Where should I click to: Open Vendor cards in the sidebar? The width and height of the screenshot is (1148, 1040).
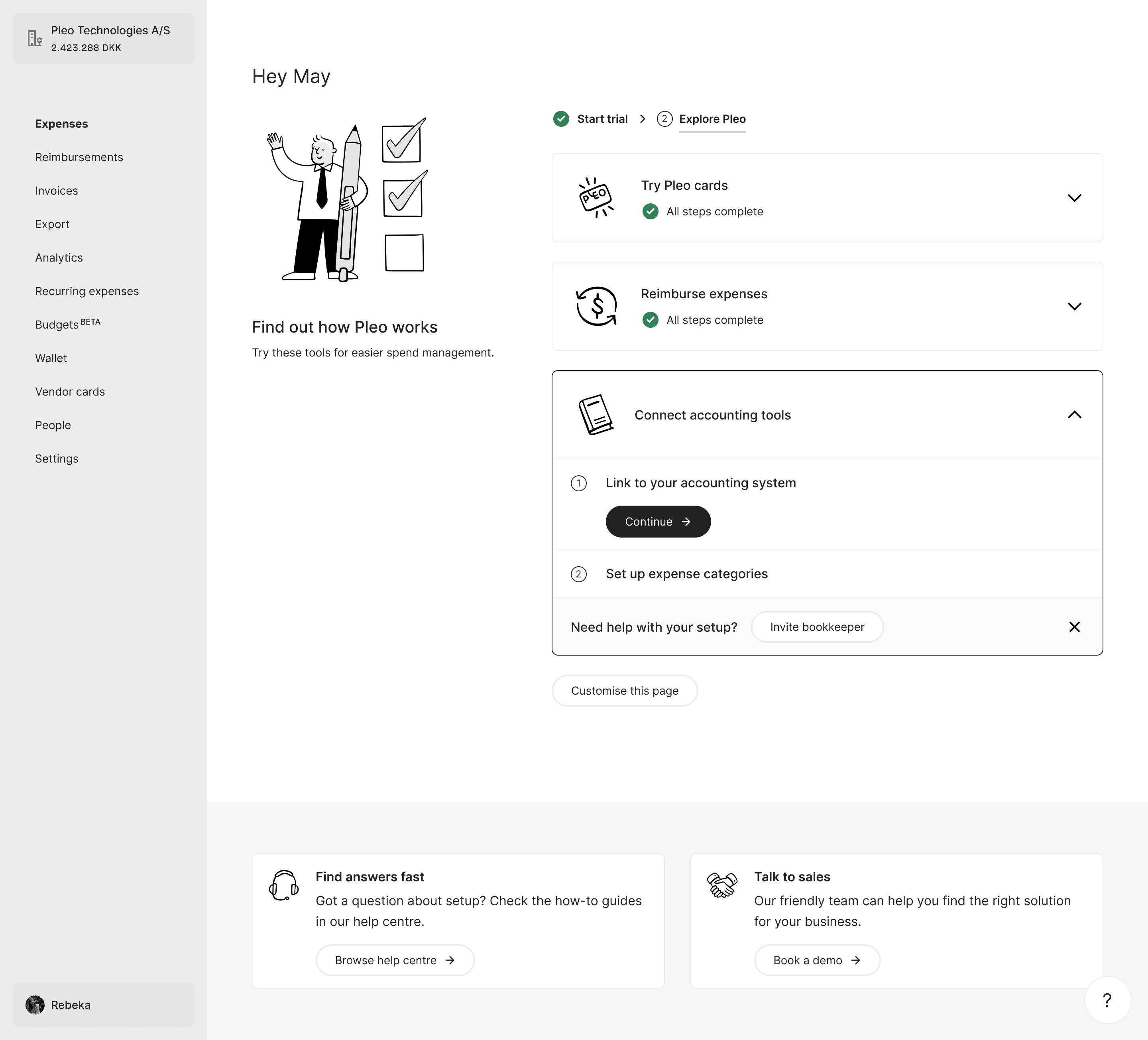coord(70,392)
